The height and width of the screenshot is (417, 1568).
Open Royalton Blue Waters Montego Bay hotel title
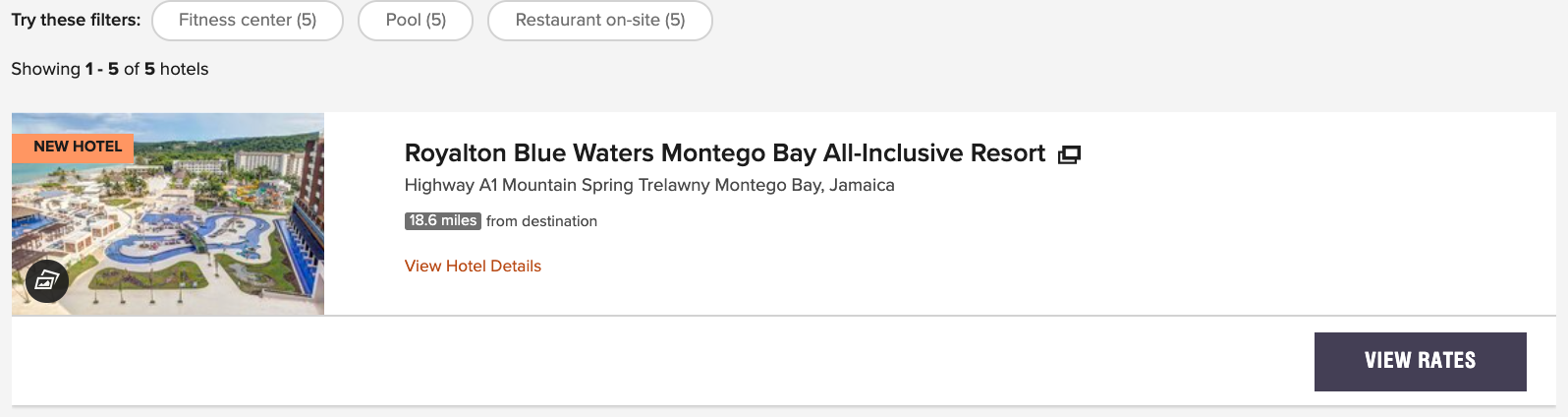coord(724,153)
